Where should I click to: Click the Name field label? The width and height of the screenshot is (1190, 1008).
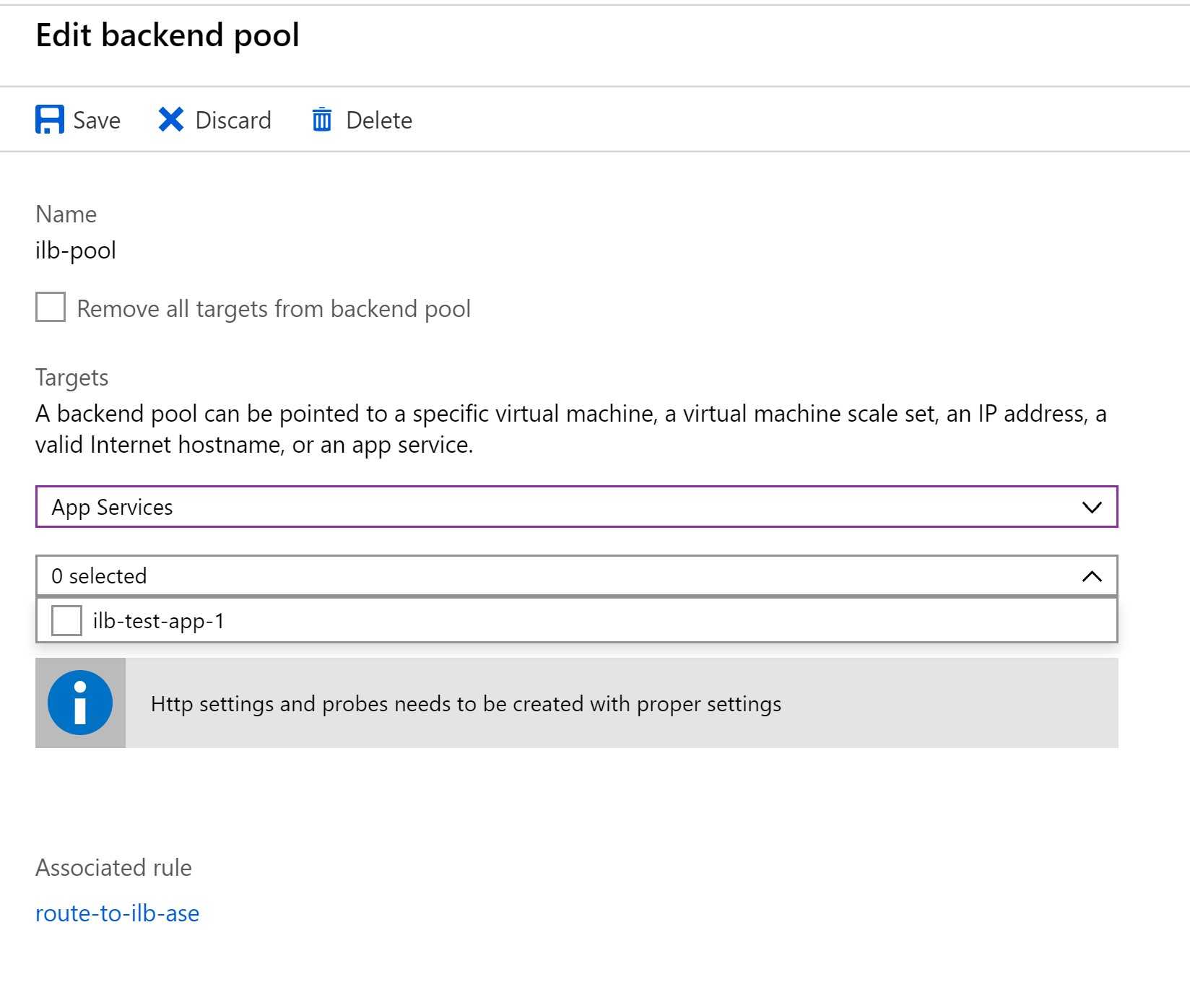click(x=66, y=214)
